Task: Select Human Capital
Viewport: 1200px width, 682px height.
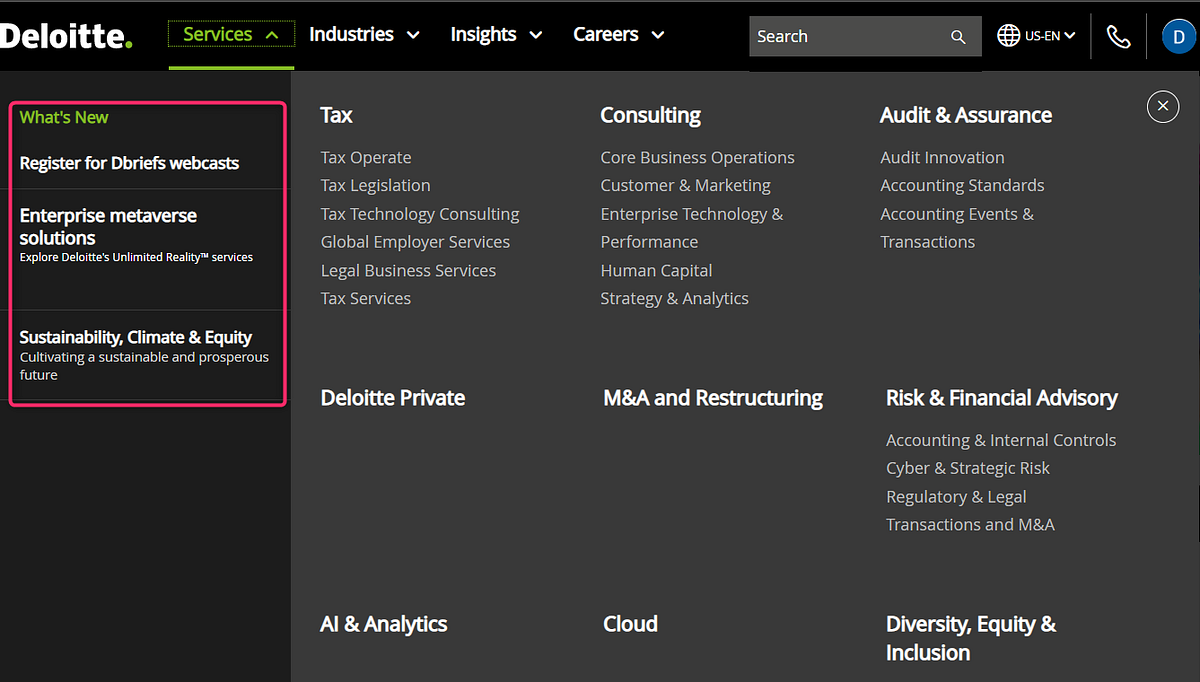Action: 656,270
